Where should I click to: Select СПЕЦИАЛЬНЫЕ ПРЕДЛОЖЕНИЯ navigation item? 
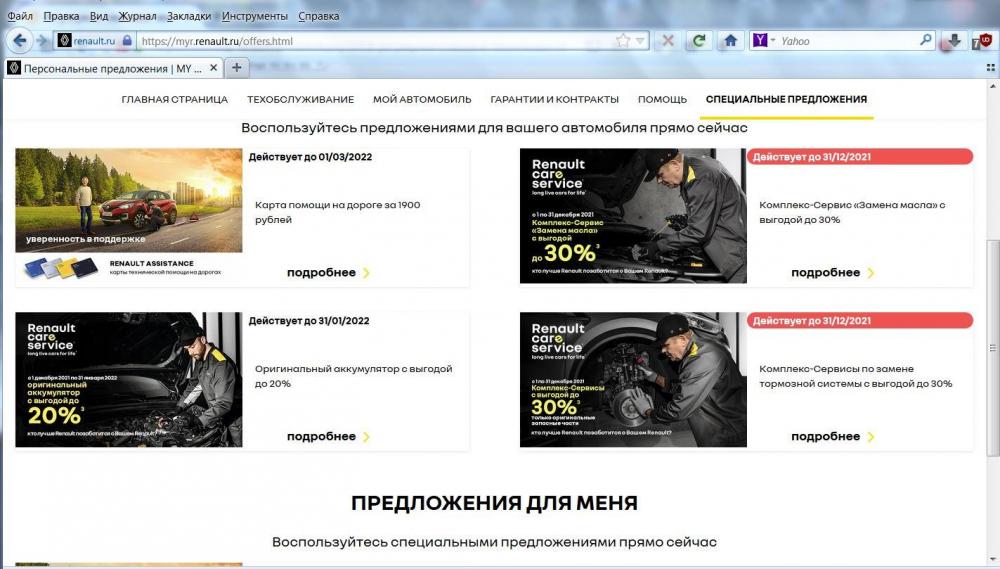[x=786, y=100]
